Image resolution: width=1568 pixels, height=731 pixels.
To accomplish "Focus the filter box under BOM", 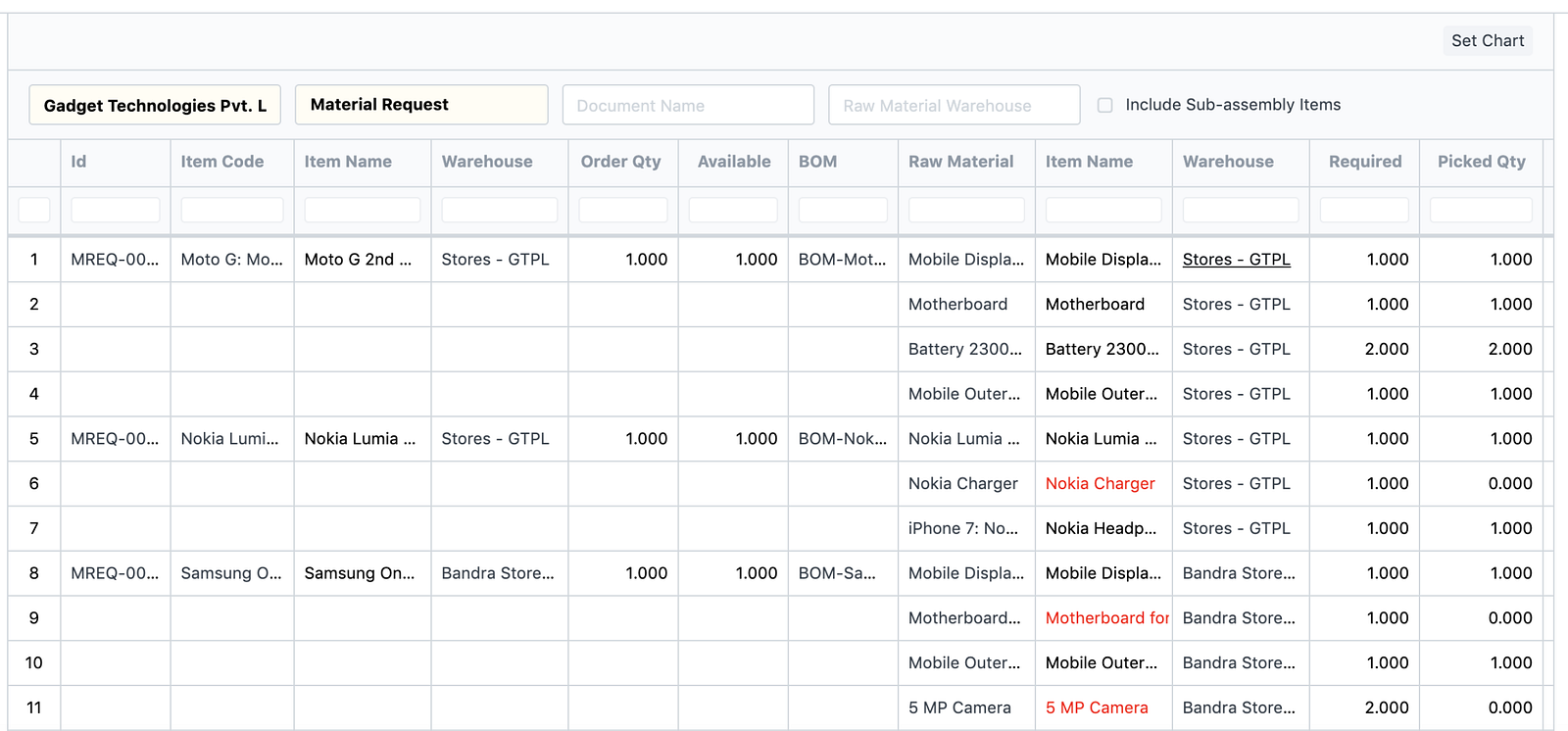I will [843, 210].
